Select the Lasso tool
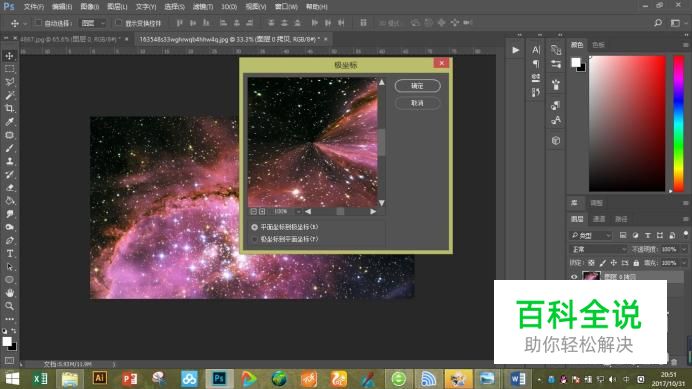Image resolution: width=692 pixels, height=389 pixels. pos(9,82)
